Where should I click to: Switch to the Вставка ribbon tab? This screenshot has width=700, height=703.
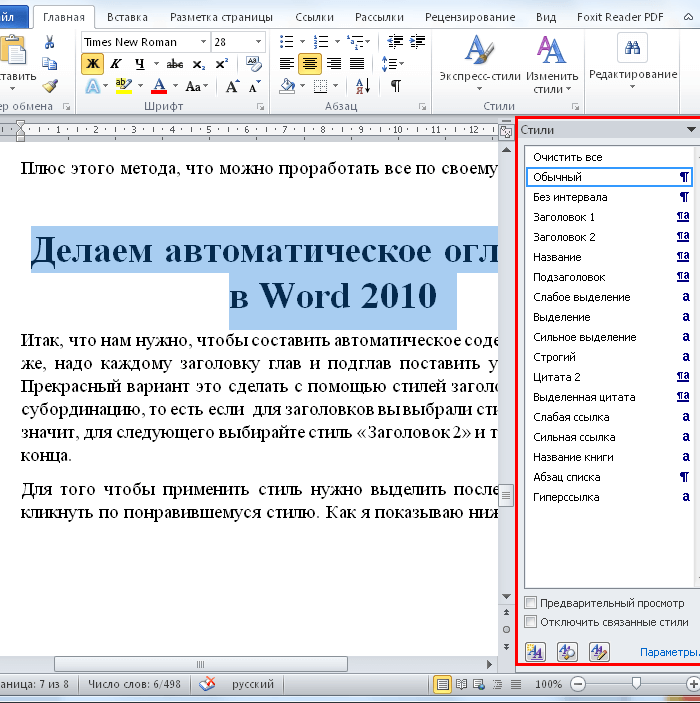pos(127,17)
